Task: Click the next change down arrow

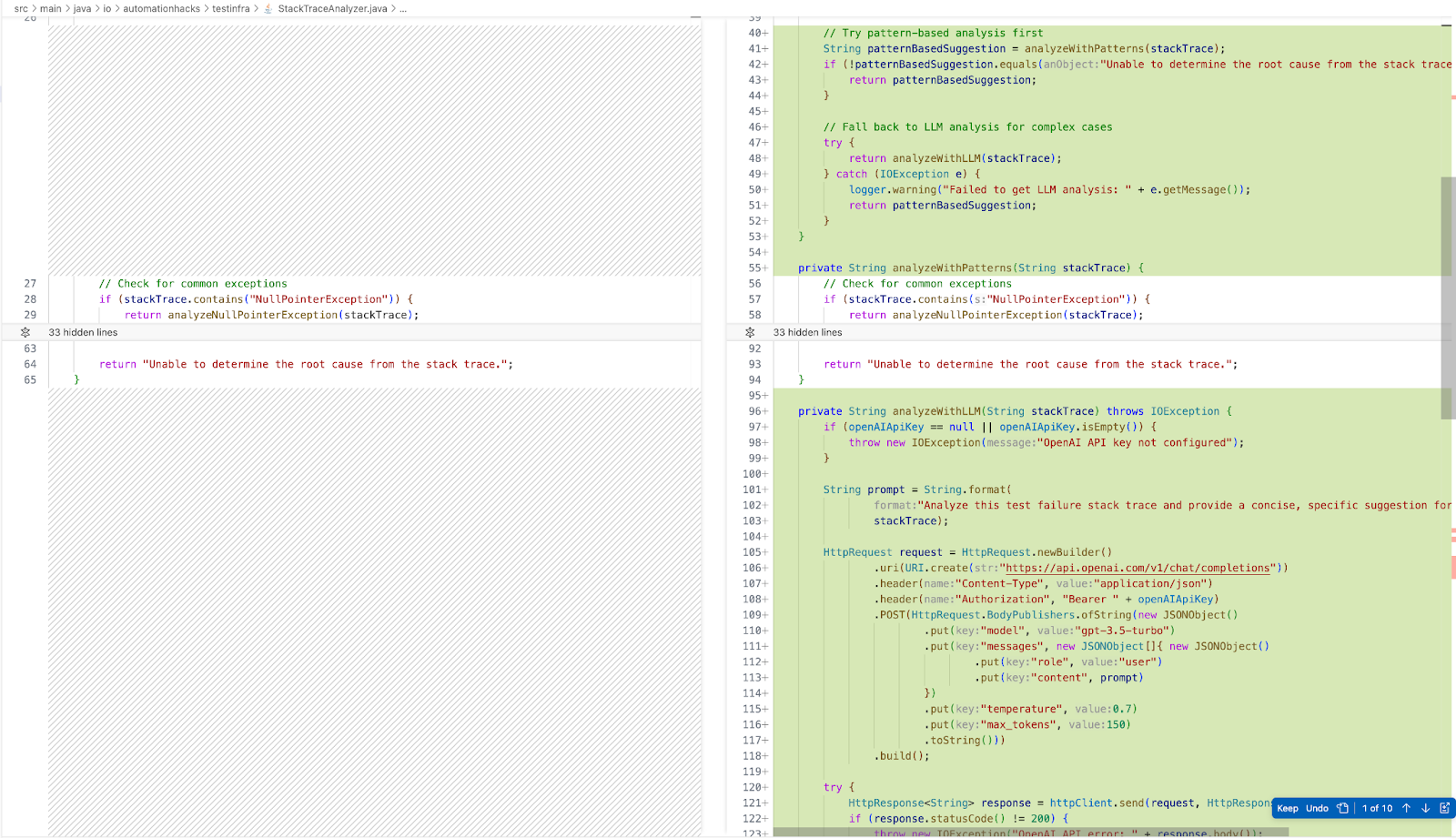Action: (1425, 808)
